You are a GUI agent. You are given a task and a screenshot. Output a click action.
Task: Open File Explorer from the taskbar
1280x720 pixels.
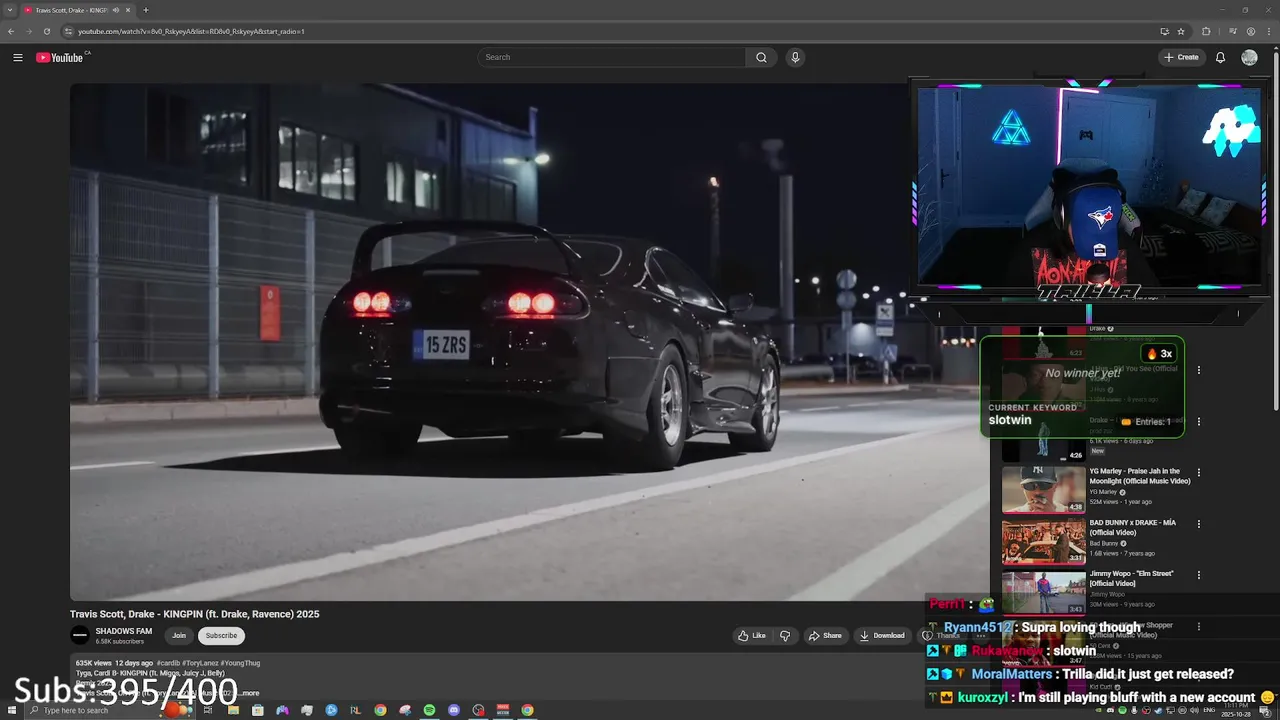pos(233,710)
